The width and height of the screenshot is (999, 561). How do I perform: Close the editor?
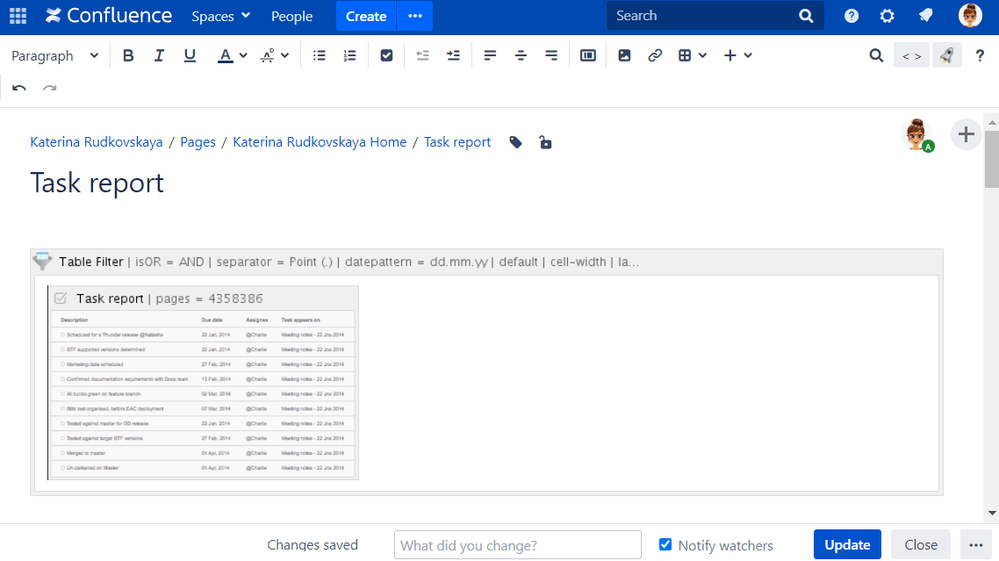pyautogui.click(x=921, y=545)
